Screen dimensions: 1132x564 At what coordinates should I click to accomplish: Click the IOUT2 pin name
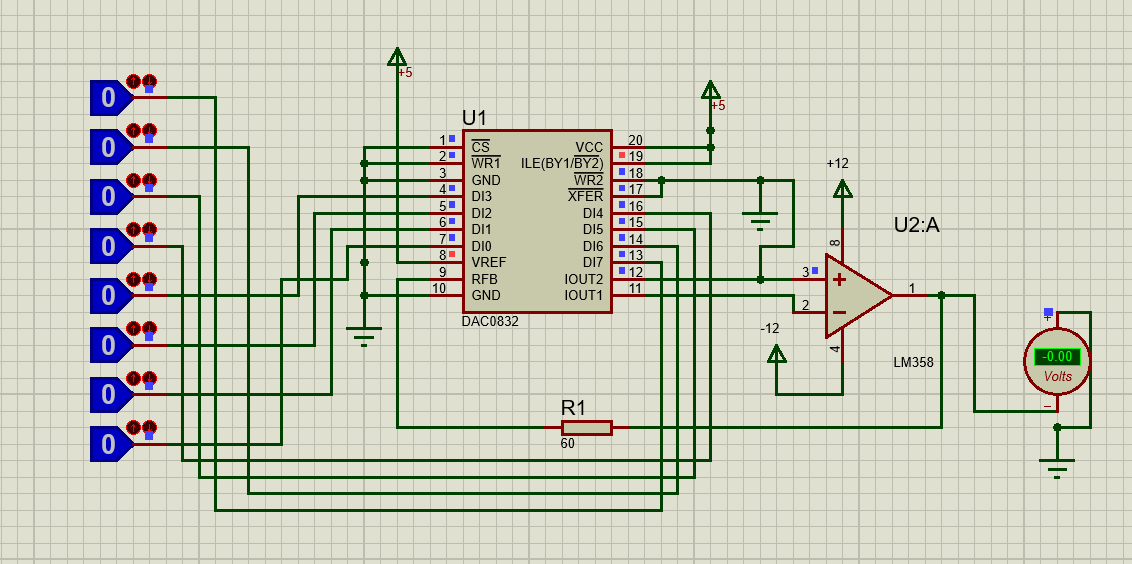(583, 279)
